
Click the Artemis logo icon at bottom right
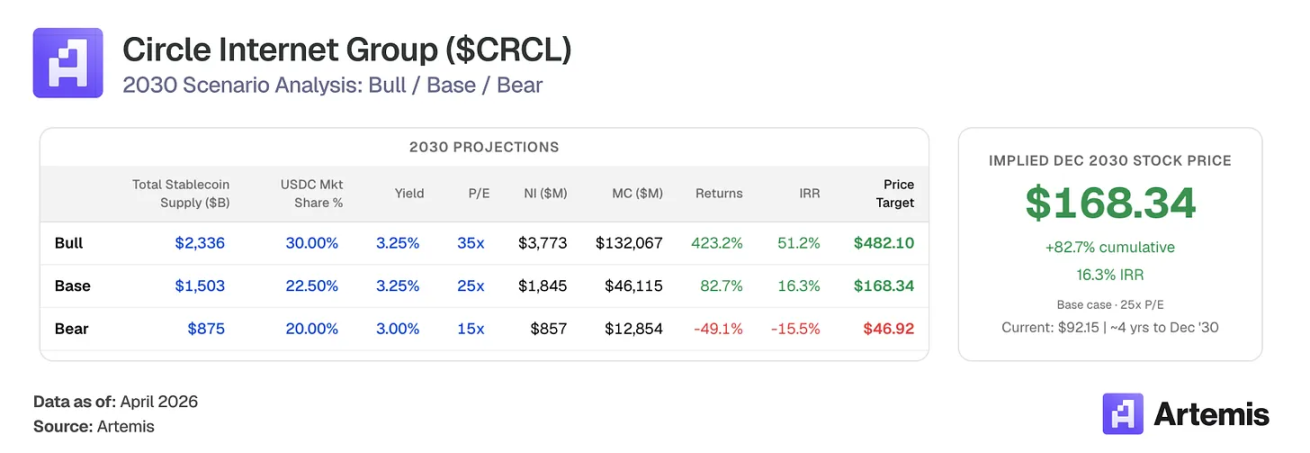pos(1122,413)
